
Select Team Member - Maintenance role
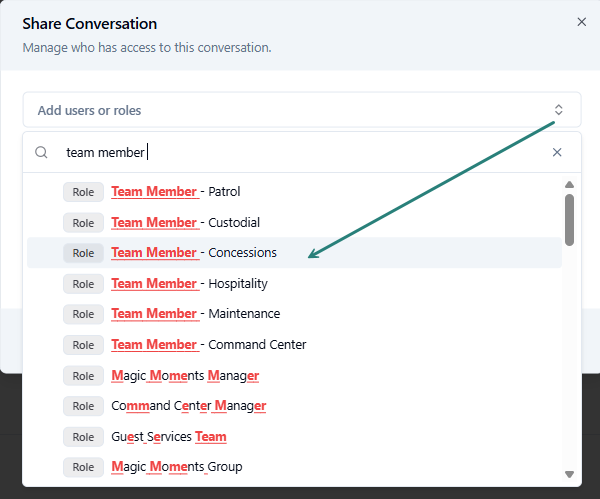(195, 314)
